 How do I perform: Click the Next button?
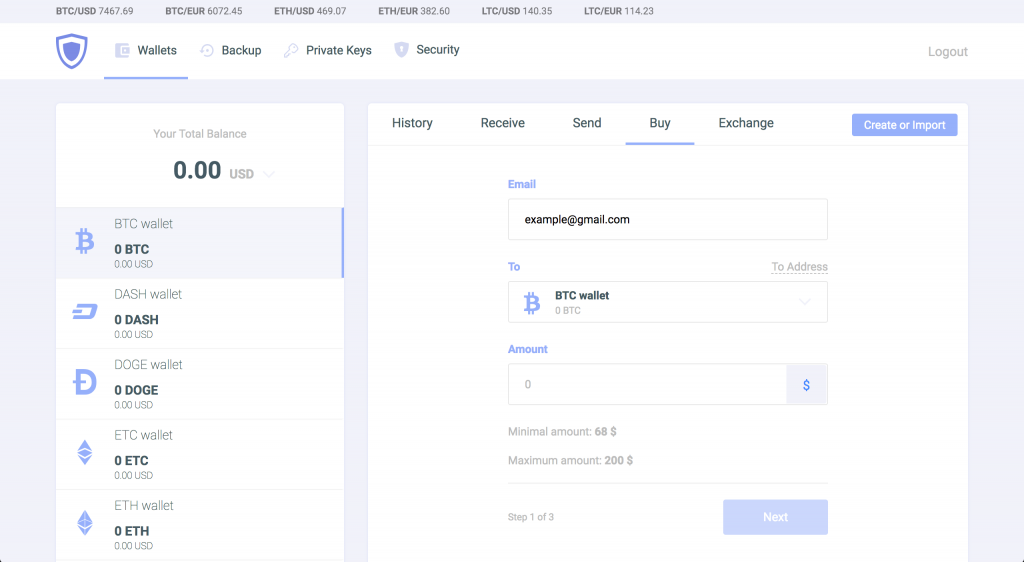775,517
